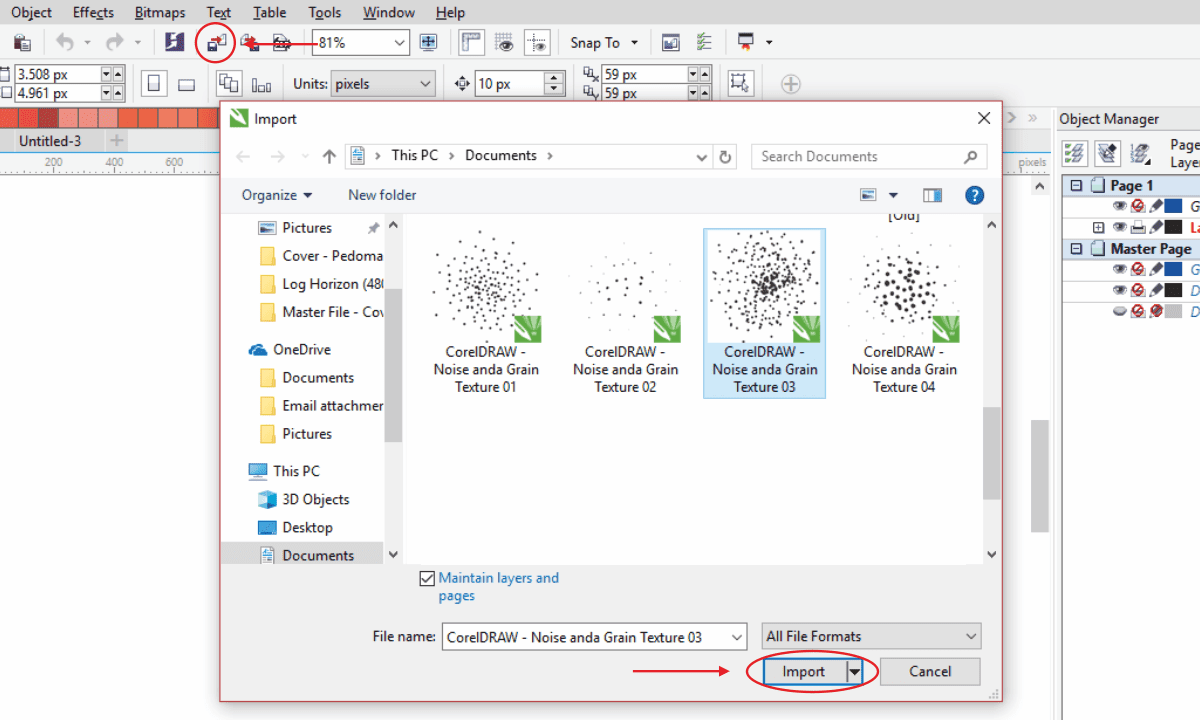The height and width of the screenshot is (720, 1200).
Task: Select Landscape page orientation icon
Action: click(186, 84)
